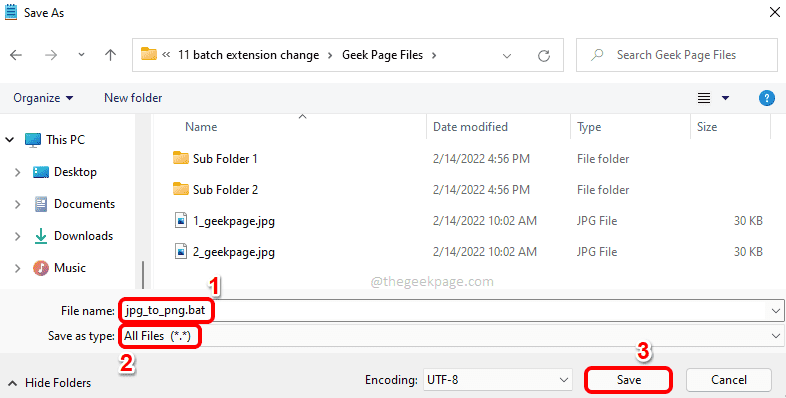Click the Notepad icon in title bar
This screenshot has width=786, height=398.
point(11,12)
